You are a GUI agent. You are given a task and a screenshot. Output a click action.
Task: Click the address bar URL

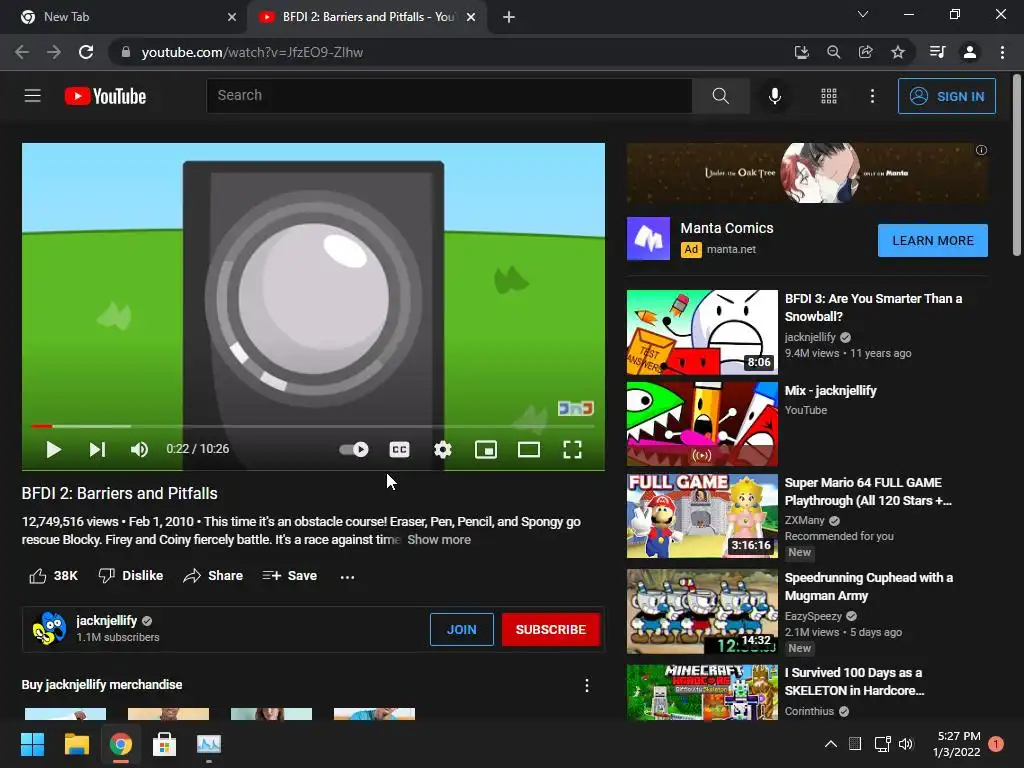tap(252, 52)
